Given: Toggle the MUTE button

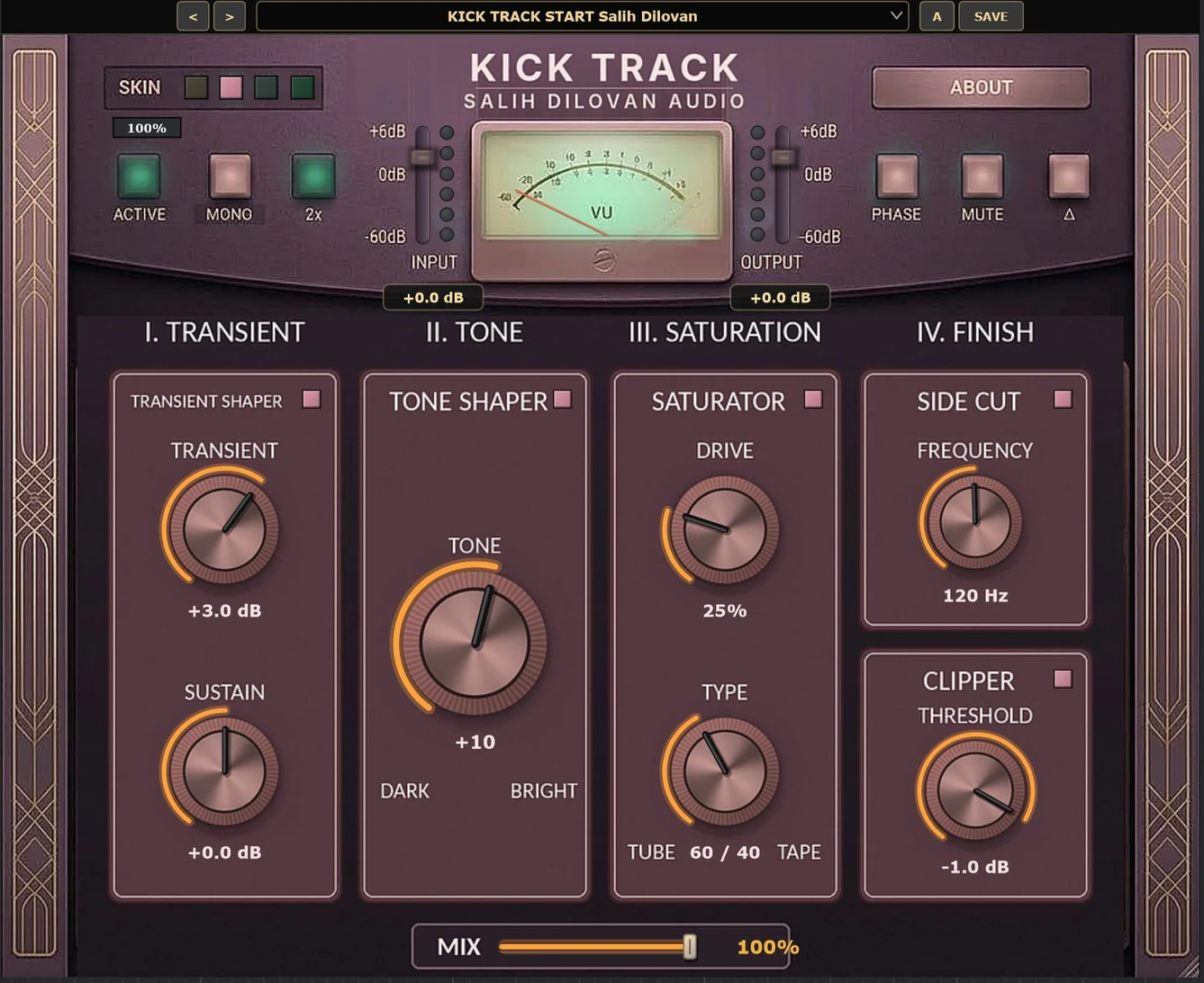Looking at the screenshot, I should tap(982, 176).
